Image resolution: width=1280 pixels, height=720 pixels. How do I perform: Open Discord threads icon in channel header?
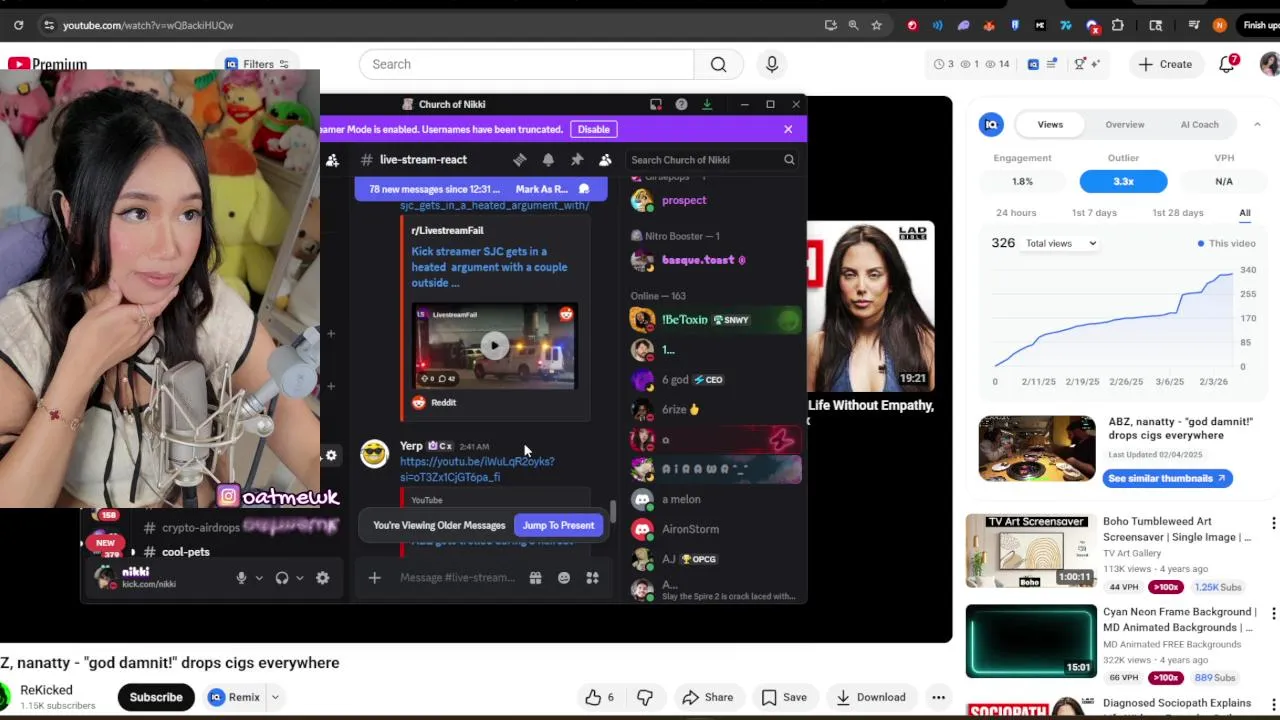click(519, 160)
